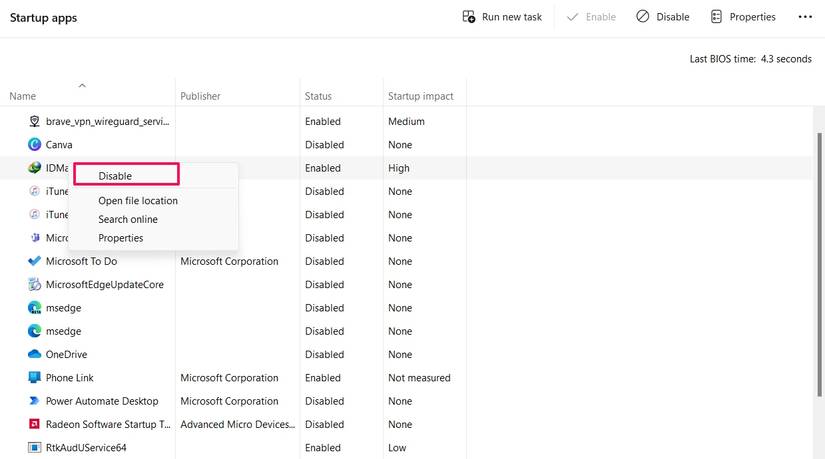Click the Power Automate Desktop icon
This screenshot has height=459, width=825.
34,401
